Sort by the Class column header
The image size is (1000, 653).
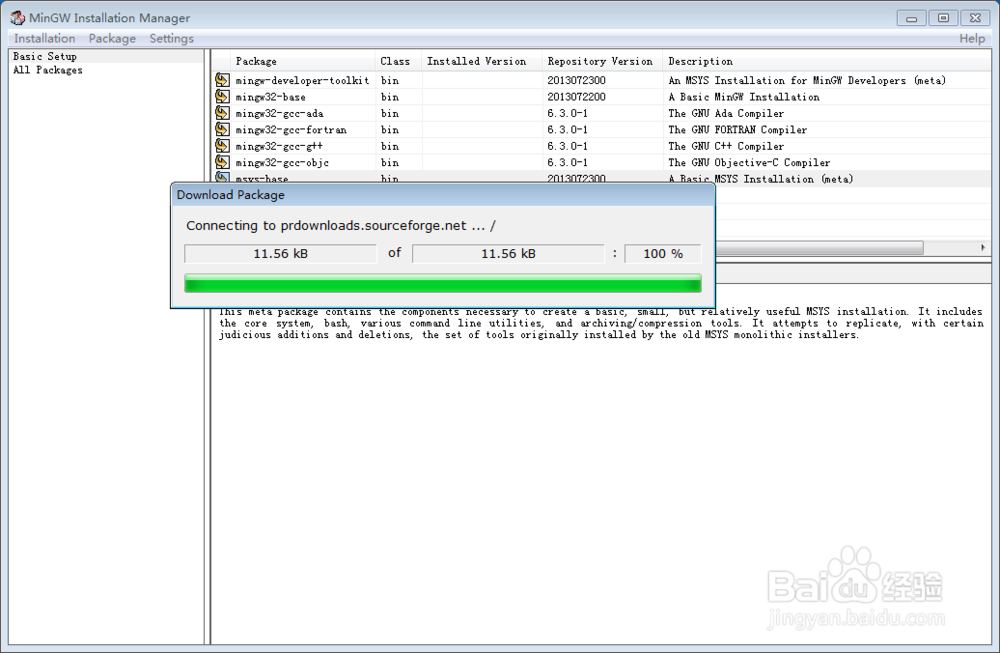pyautogui.click(x=398, y=61)
